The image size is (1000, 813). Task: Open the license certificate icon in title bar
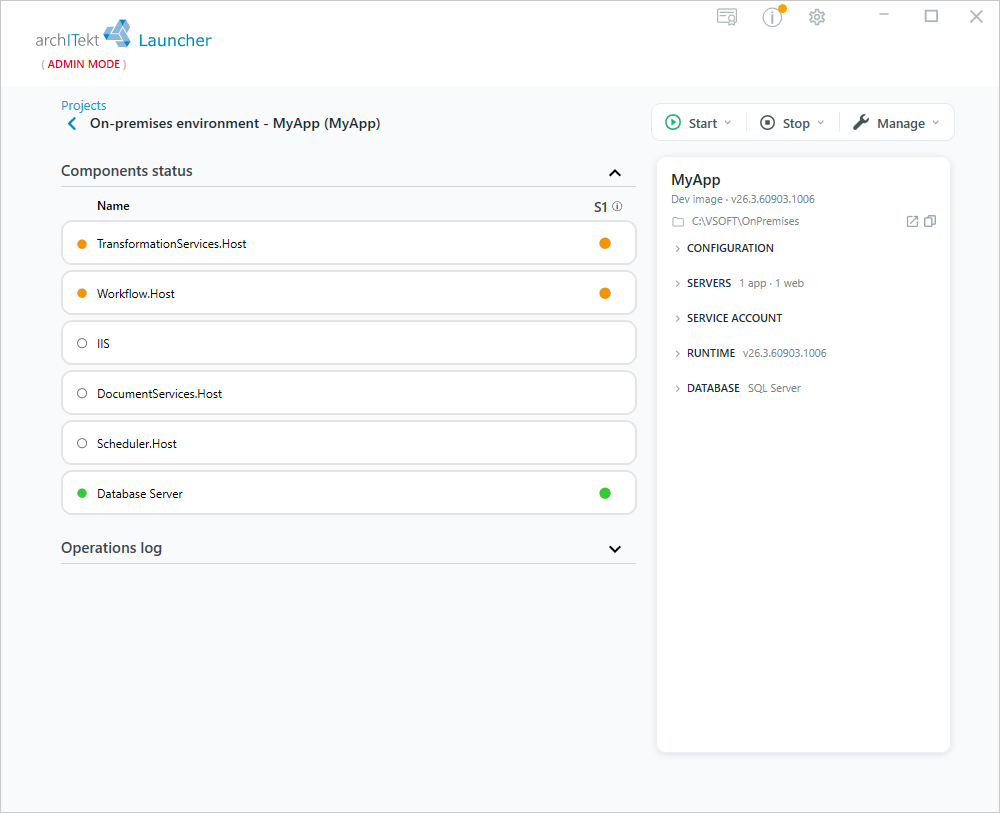tap(727, 17)
